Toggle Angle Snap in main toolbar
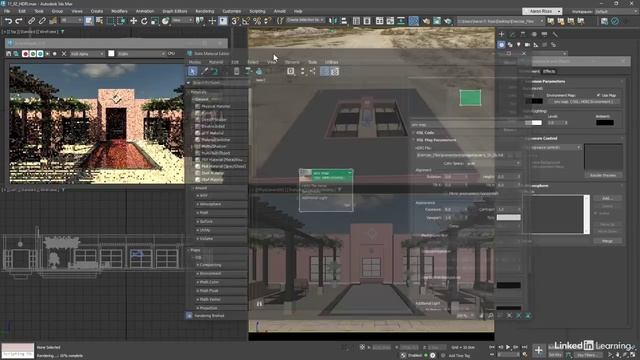Screen dimensions: 640x360 (246, 21)
